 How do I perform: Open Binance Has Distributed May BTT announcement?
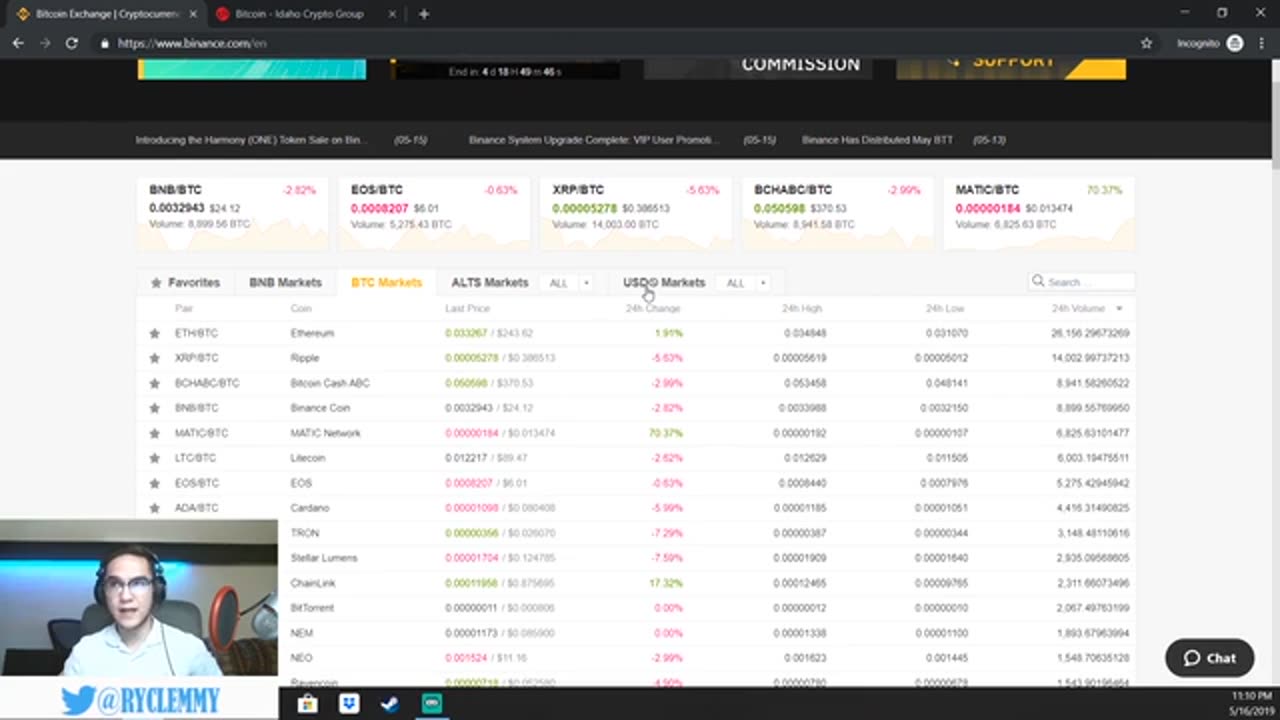[x=877, y=140]
